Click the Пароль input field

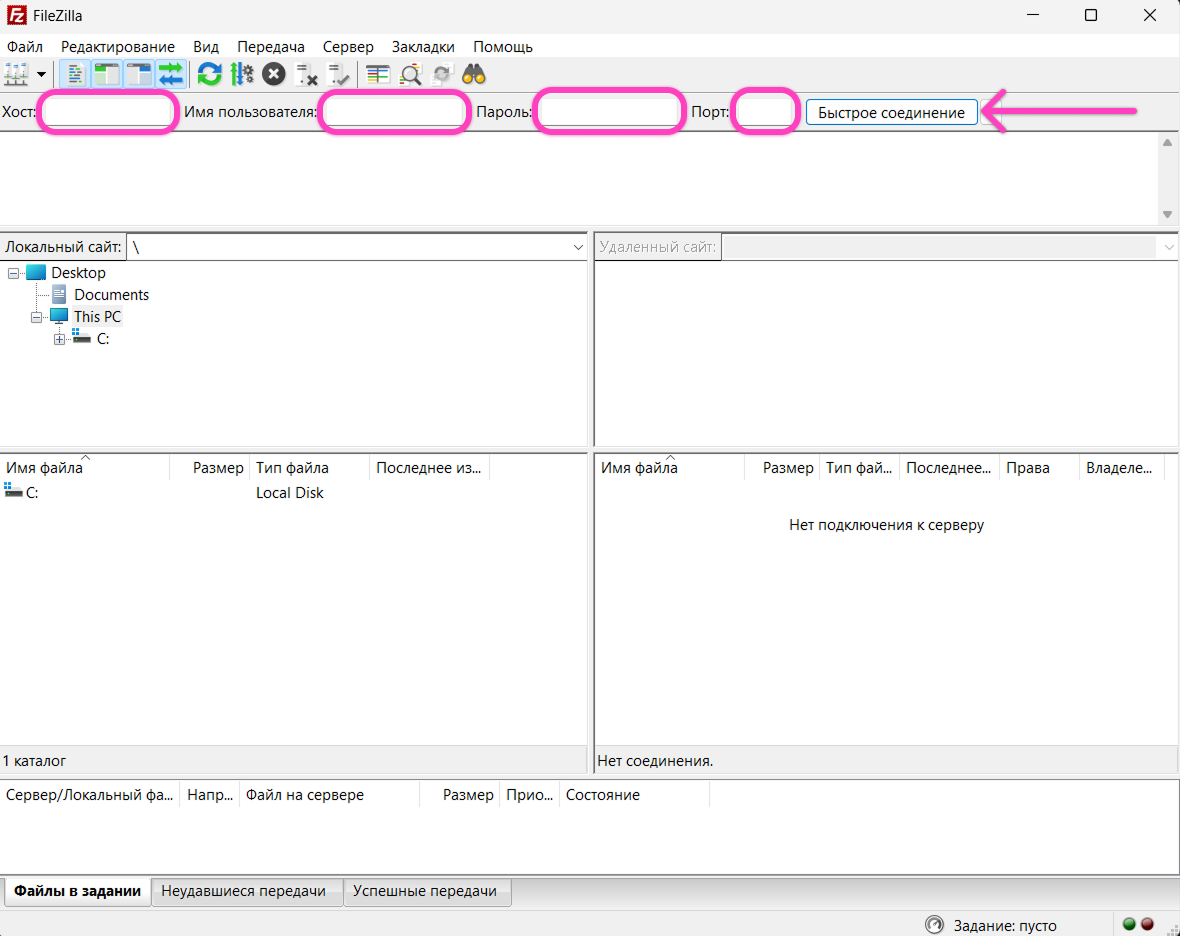[610, 112]
